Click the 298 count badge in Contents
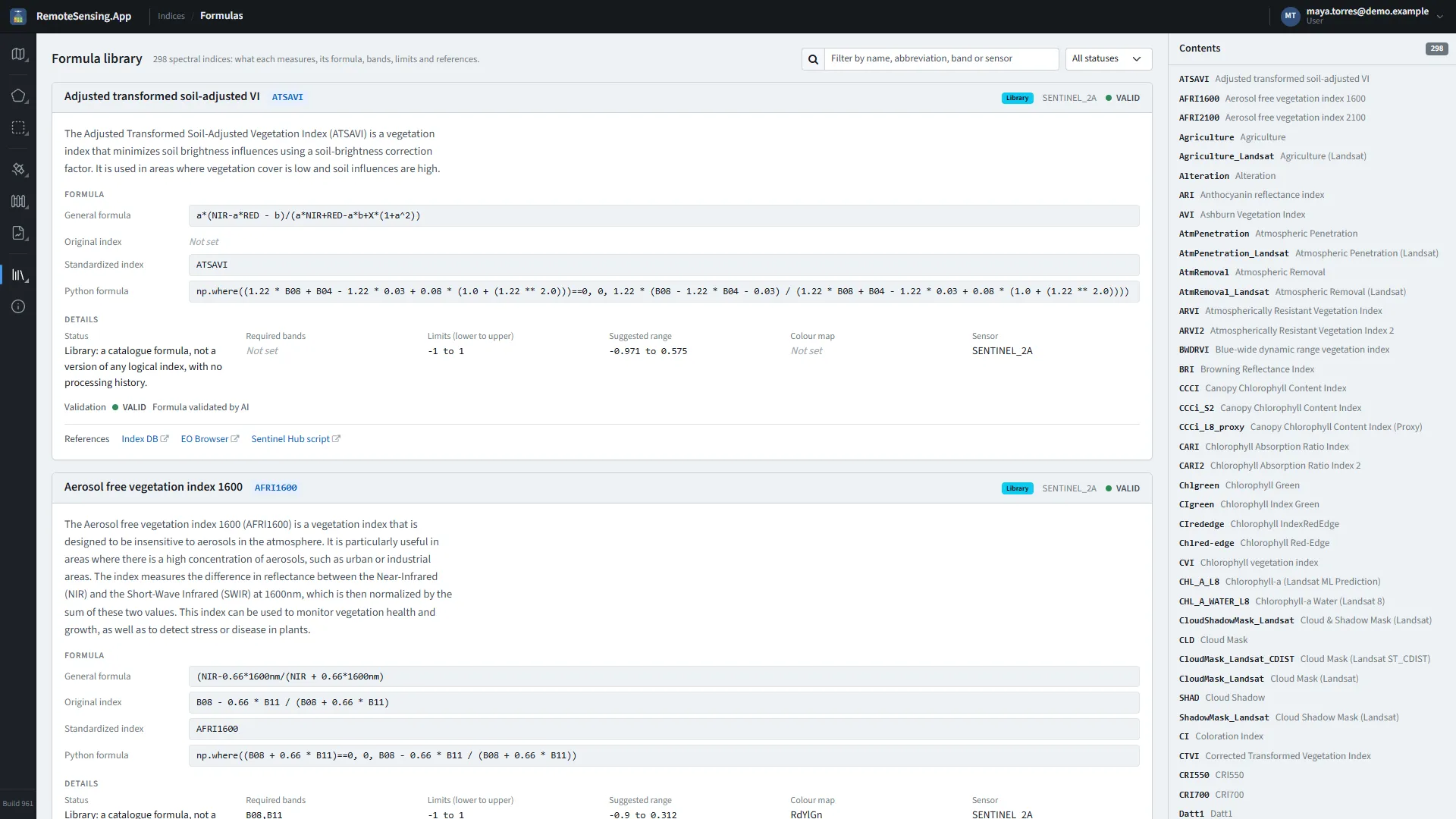The width and height of the screenshot is (1456, 819). pos(1436,49)
